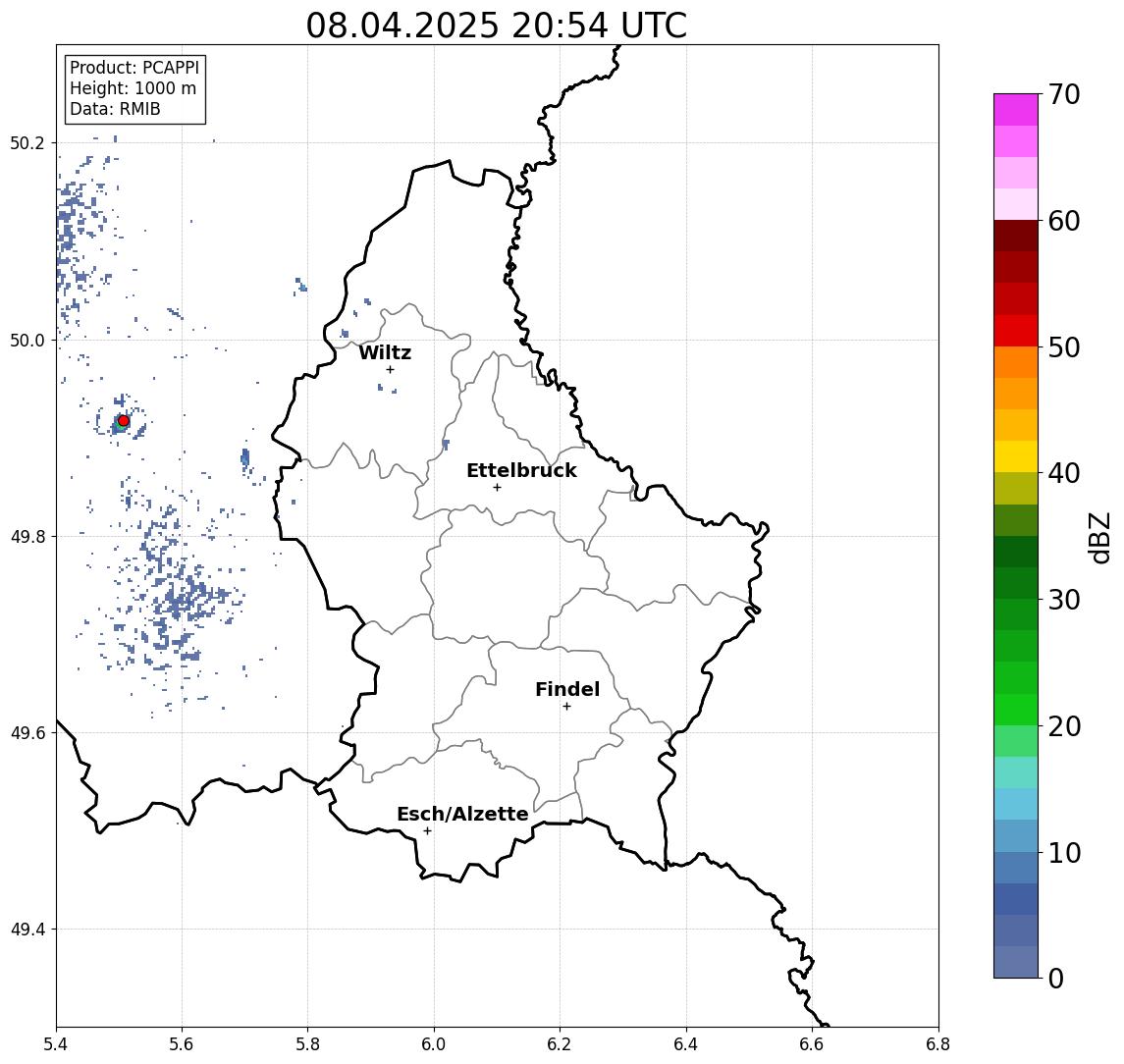The height and width of the screenshot is (1064, 1124).
Task: Click the dark maroon colorbar segment below 60
Action: click(1016, 236)
